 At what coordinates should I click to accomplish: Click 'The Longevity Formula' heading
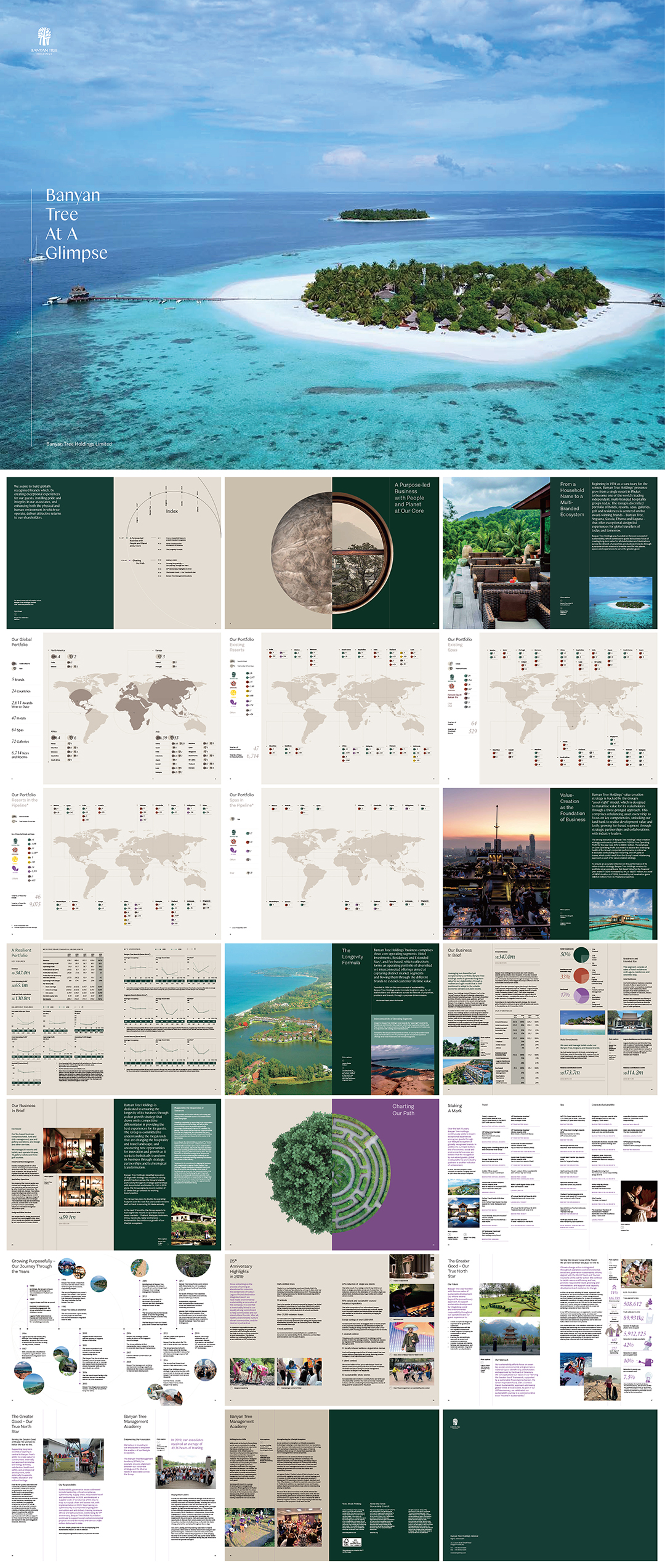click(x=352, y=956)
